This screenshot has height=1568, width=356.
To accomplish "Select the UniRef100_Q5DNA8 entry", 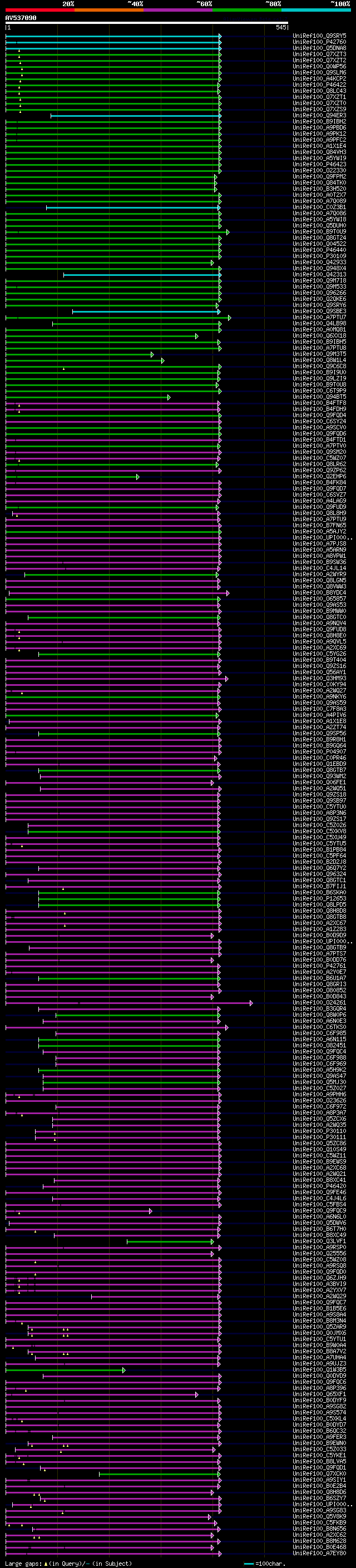I will [319, 48].
